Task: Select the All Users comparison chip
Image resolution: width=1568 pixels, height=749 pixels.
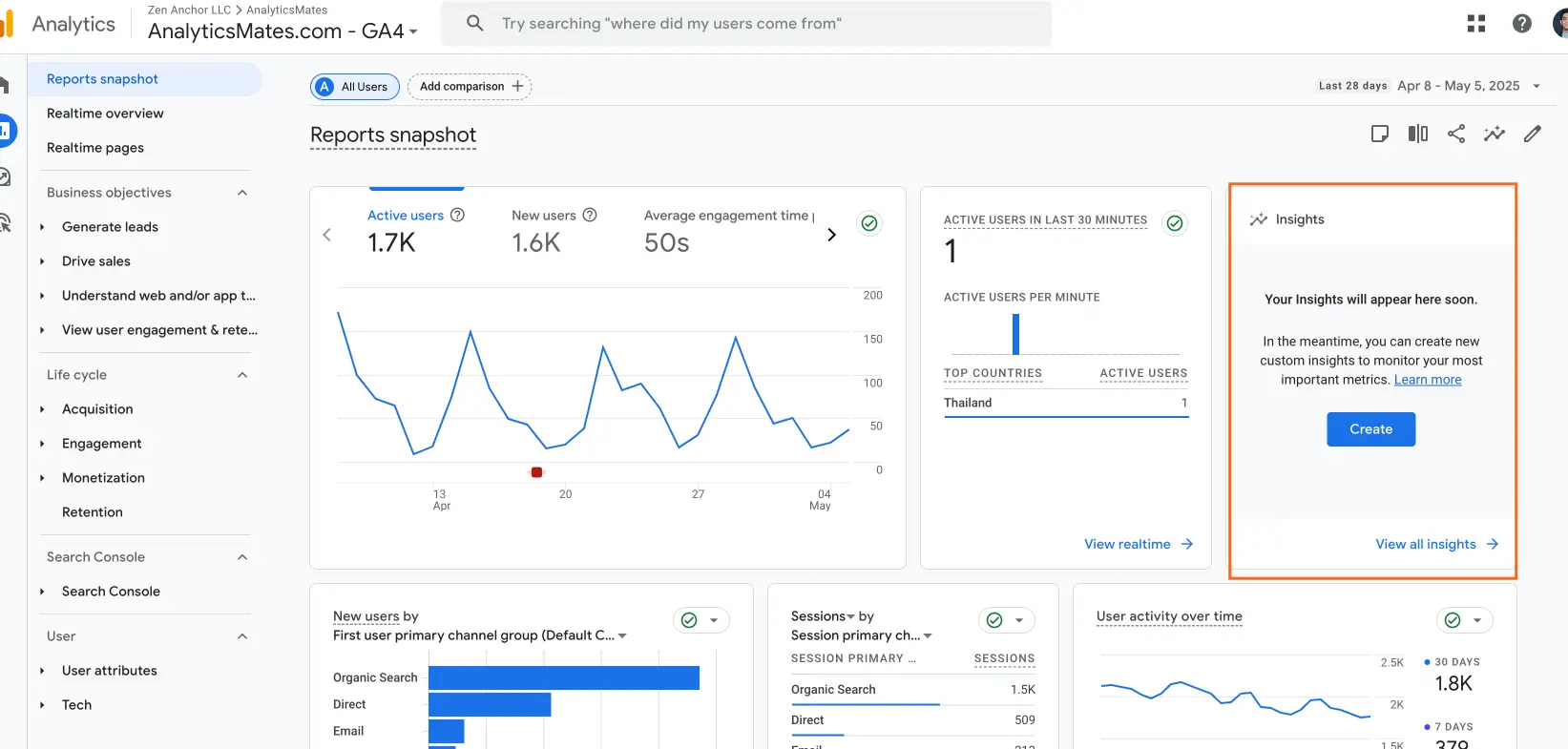Action: coord(355,86)
